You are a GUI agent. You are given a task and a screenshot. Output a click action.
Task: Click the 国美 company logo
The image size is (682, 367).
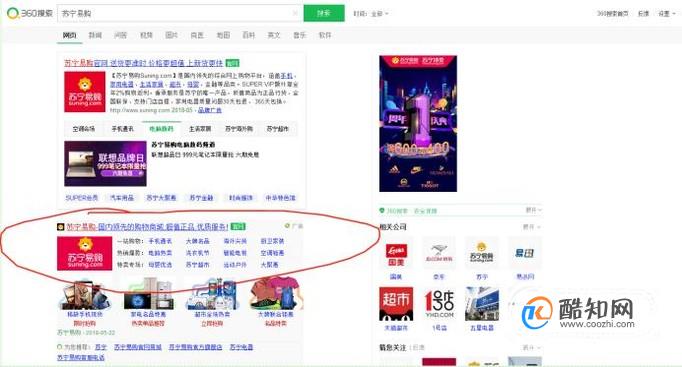tap(396, 254)
